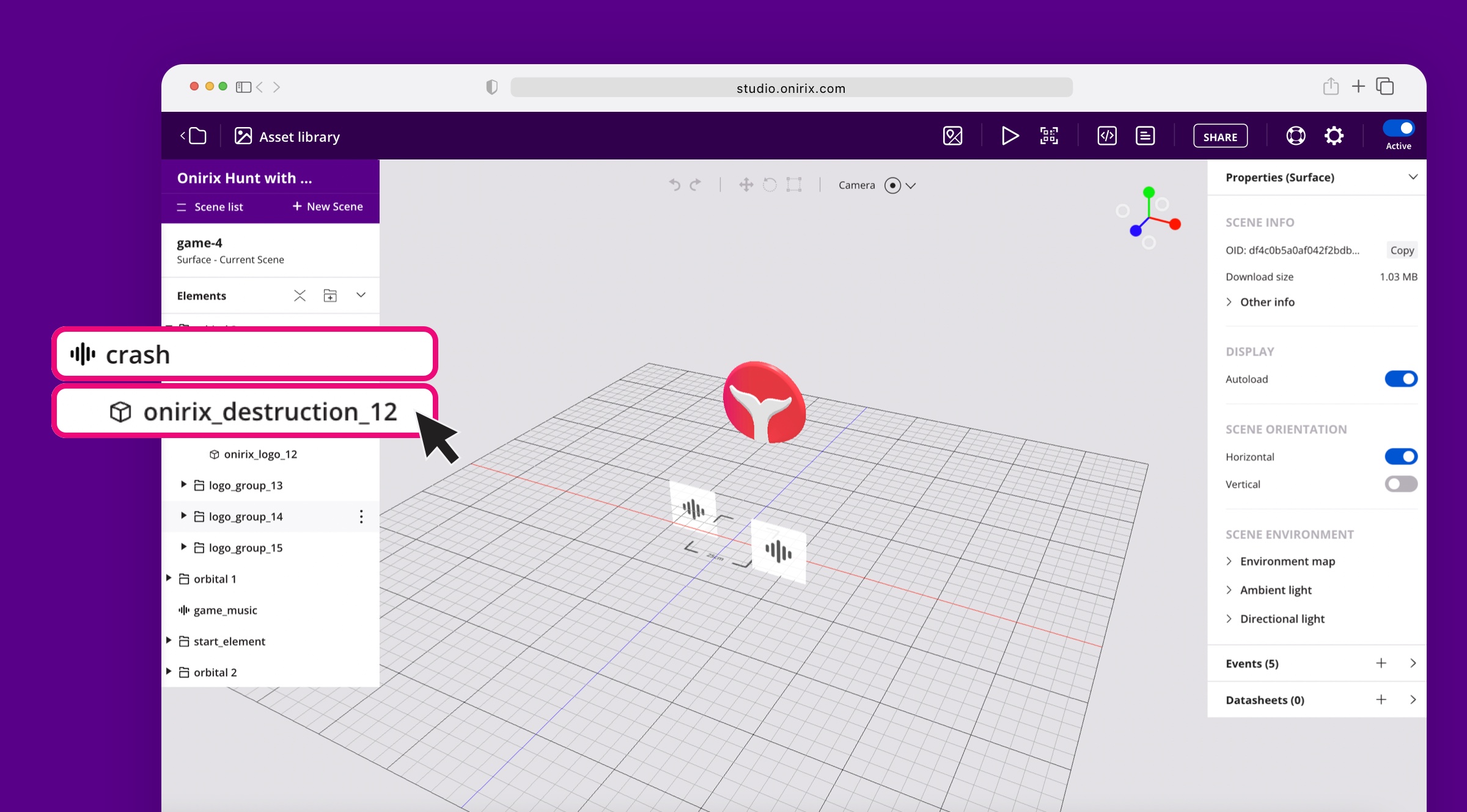Click the SHARE button
Image resolution: width=1467 pixels, height=812 pixels.
[1220, 136]
